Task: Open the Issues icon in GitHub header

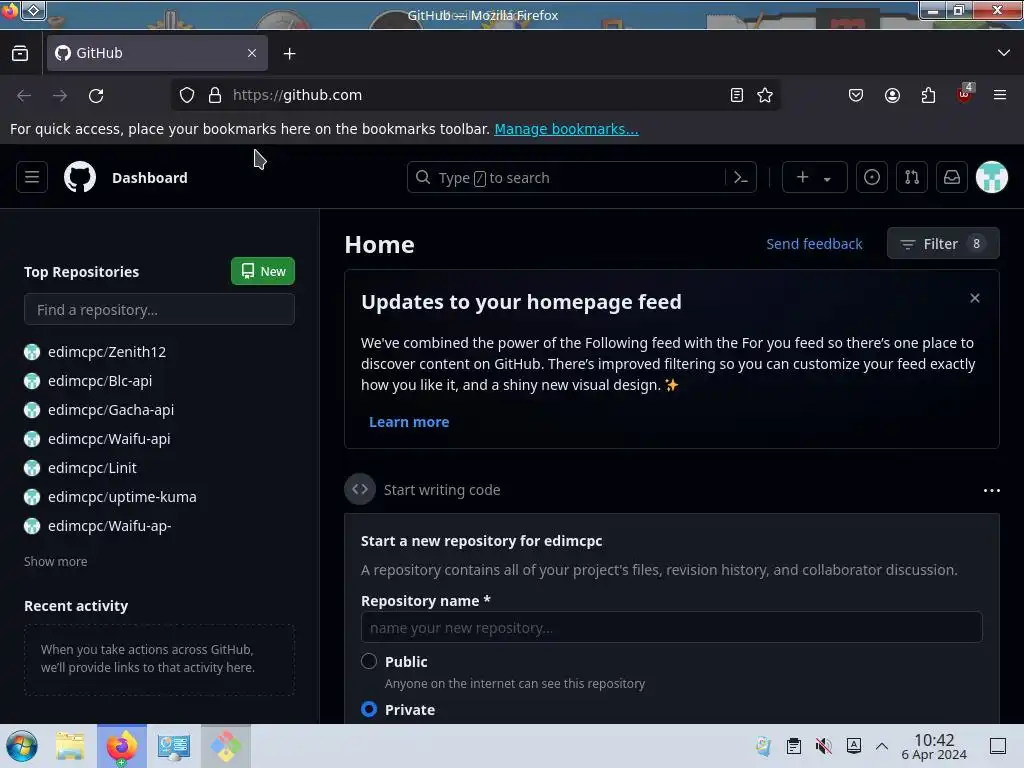Action: [872, 177]
